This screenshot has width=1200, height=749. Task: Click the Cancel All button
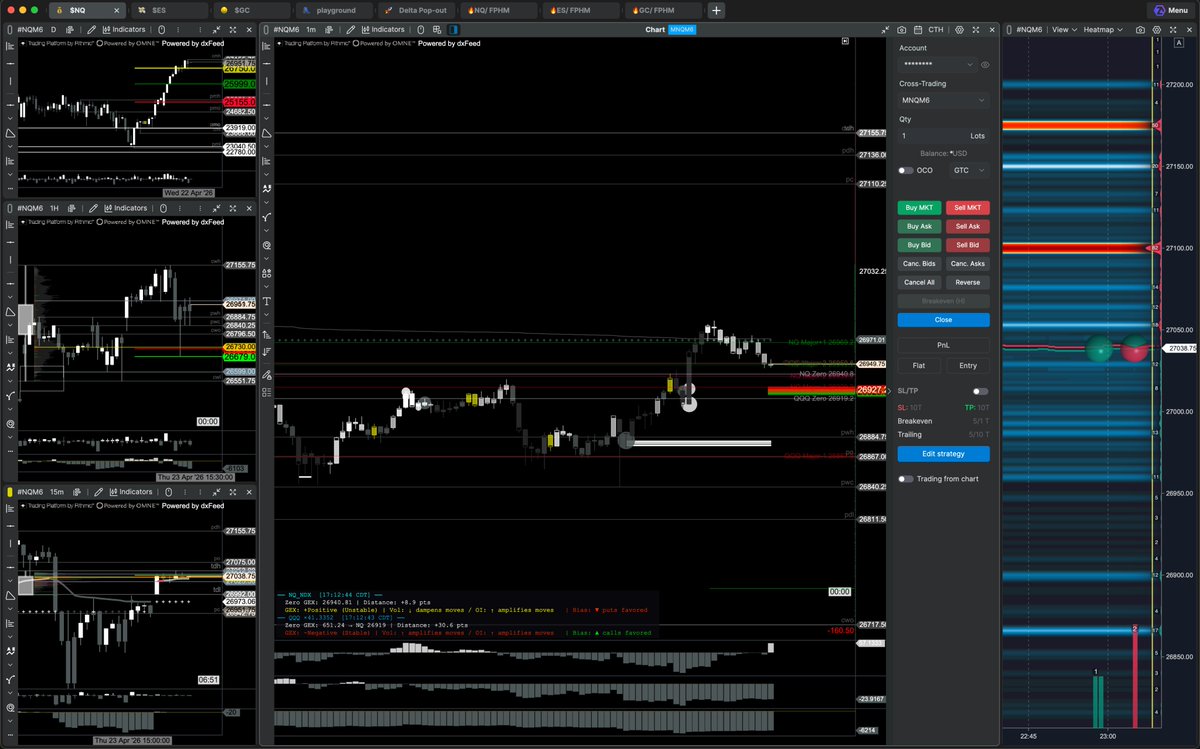pos(919,282)
